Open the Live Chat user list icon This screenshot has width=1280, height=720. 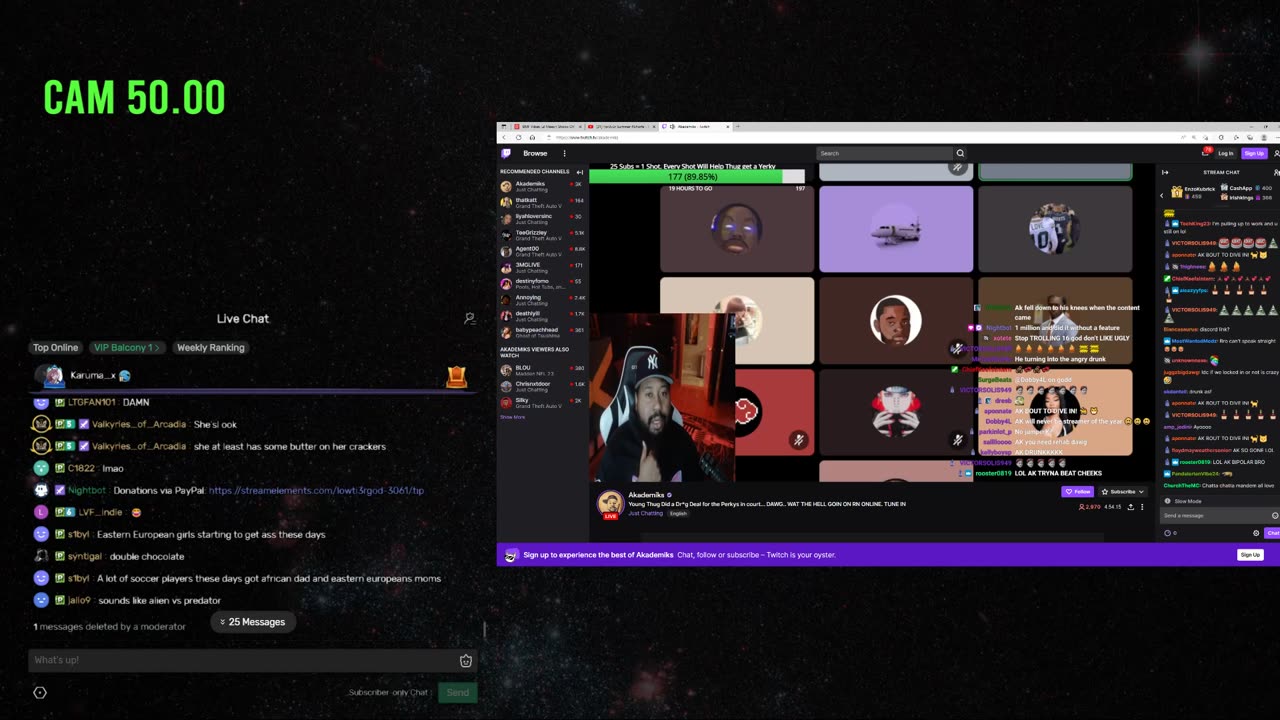(469, 318)
